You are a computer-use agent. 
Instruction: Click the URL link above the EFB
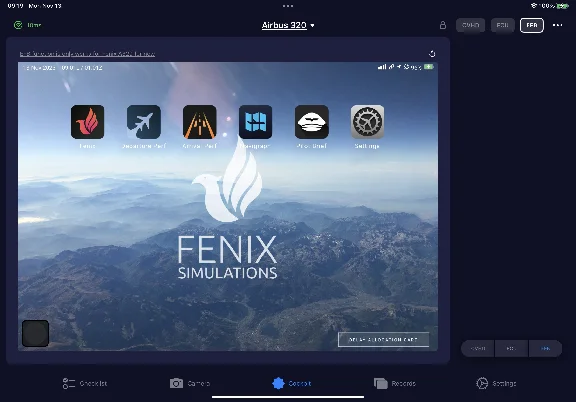tap(87, 54)
